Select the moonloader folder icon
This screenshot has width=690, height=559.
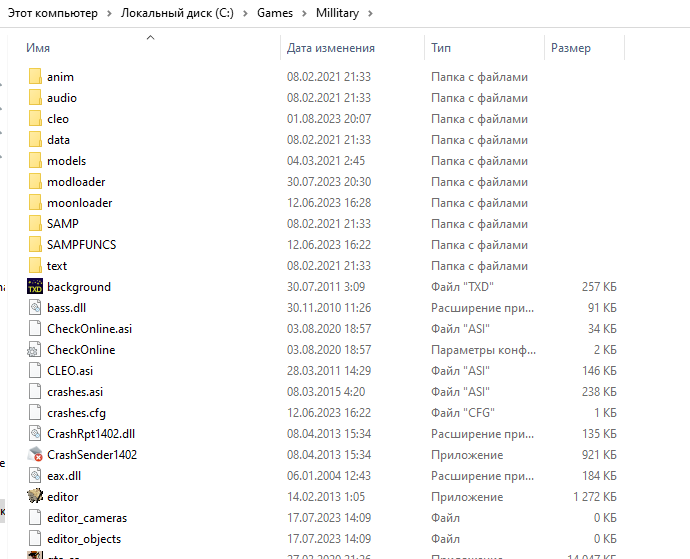(x=35, y=203)
